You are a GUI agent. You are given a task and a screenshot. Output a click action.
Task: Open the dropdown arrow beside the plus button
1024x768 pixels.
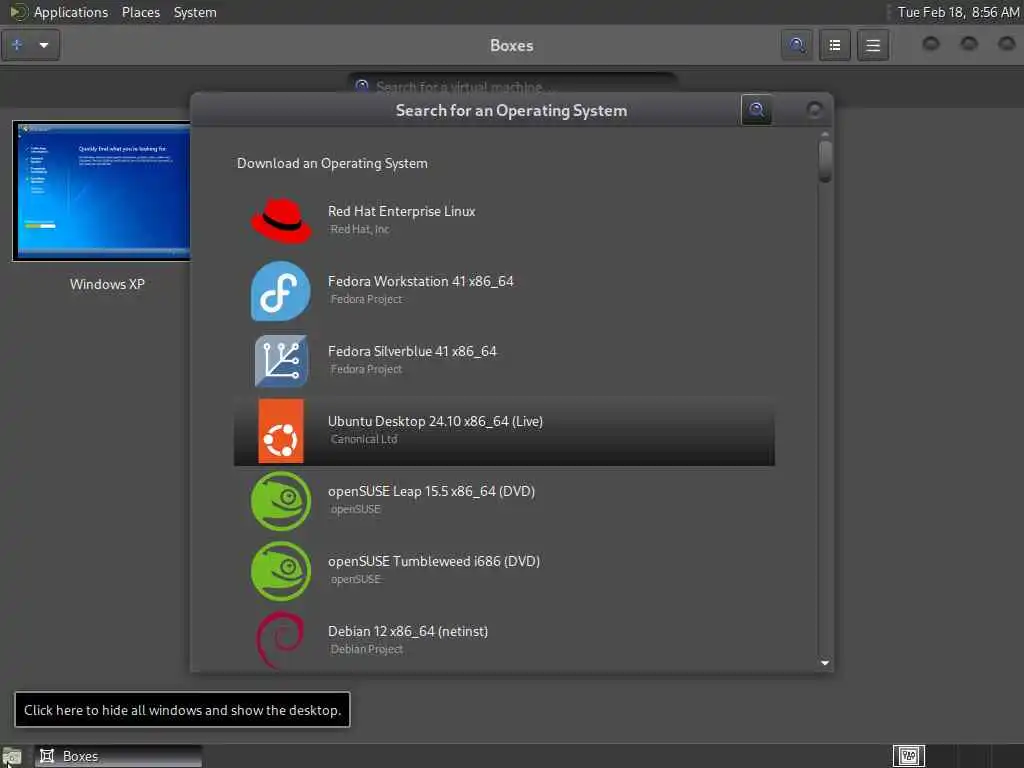[x=44, y=45]
